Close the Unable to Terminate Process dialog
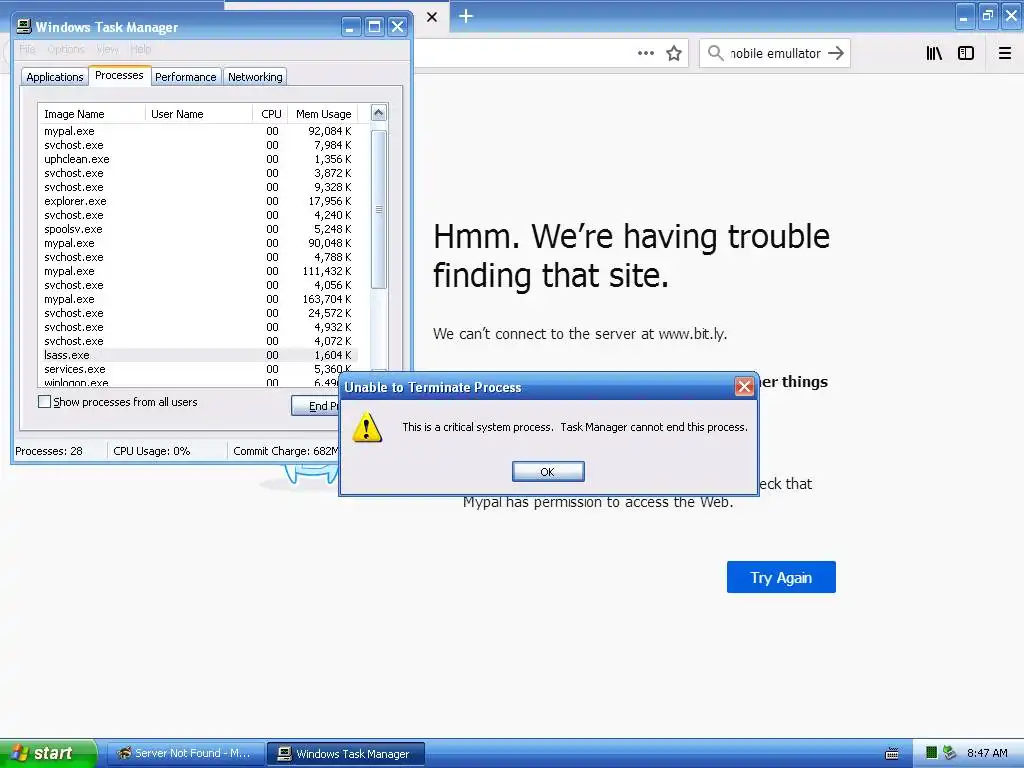Image resolution: width=1024 pixels, height=768 pixels. coord(744,387)
